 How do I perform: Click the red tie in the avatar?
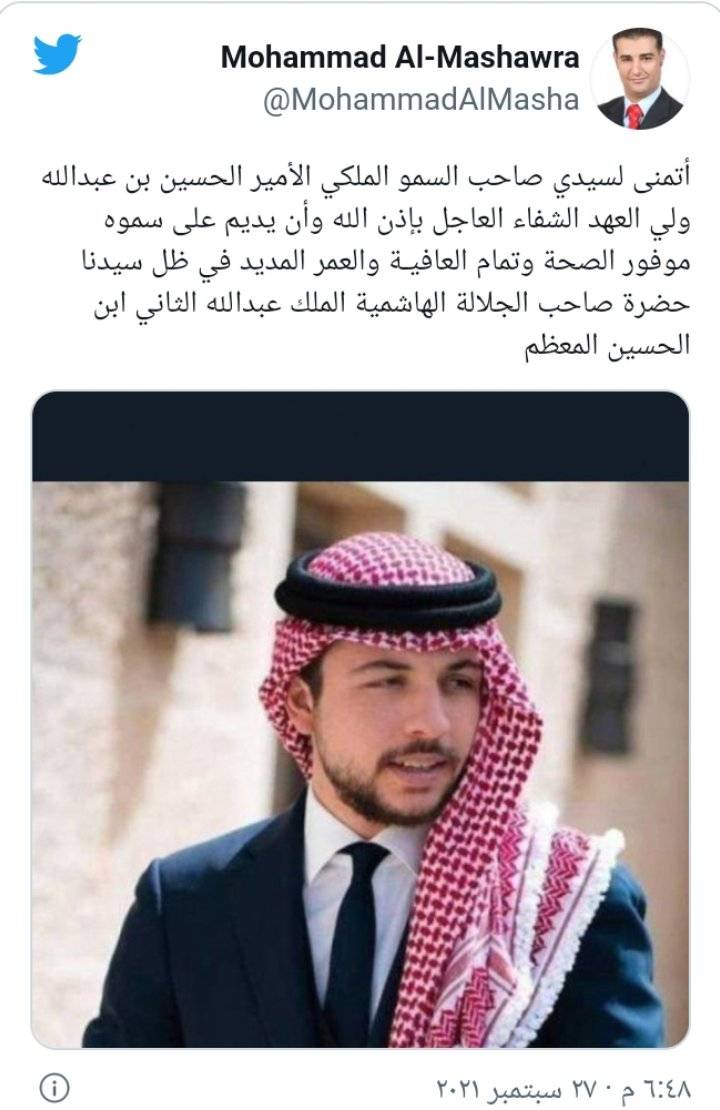634,116
